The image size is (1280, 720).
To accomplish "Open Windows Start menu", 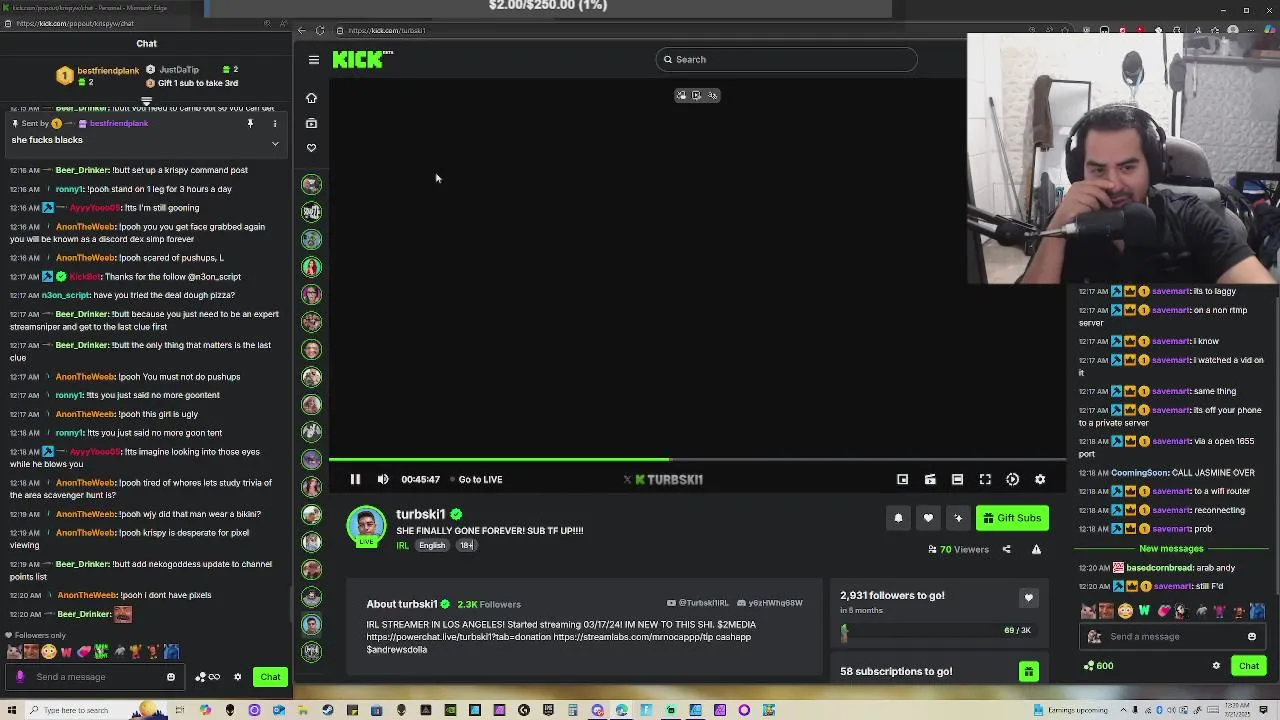I will 10,711.
